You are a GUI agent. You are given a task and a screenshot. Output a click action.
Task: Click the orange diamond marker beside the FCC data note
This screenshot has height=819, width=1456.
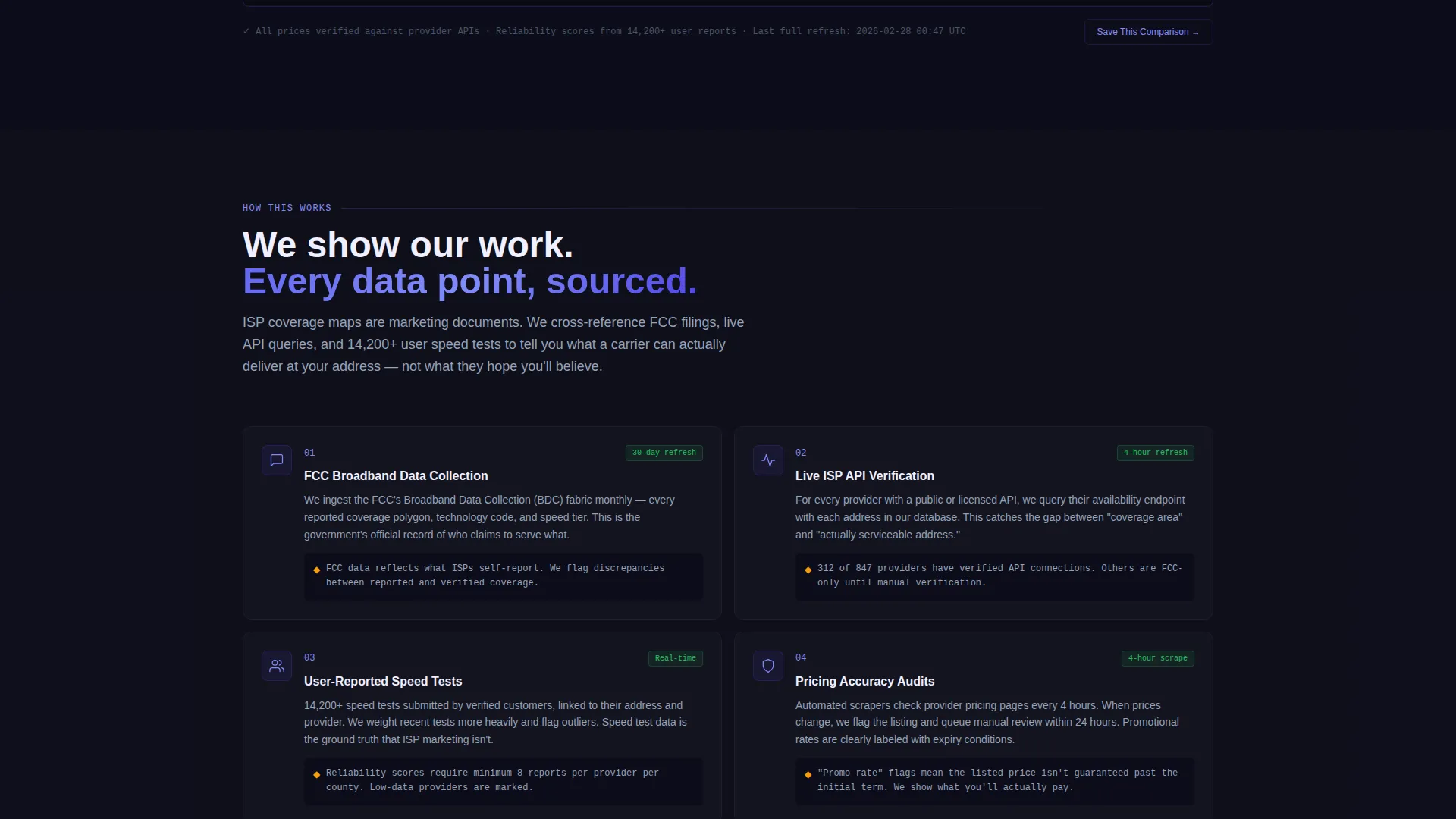coord(317,570)
